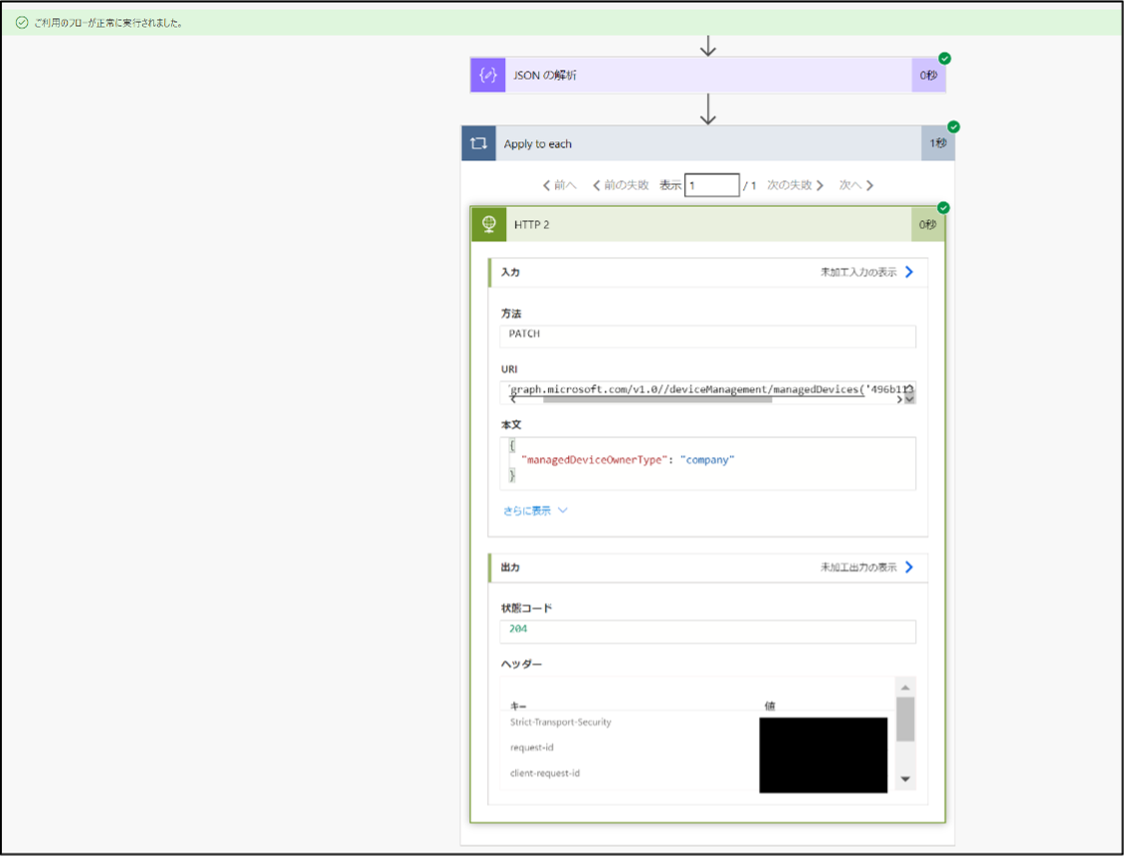The image size is (1124, 856).
Task: Click the 入力 section heading
Action: tap(510, 272)
